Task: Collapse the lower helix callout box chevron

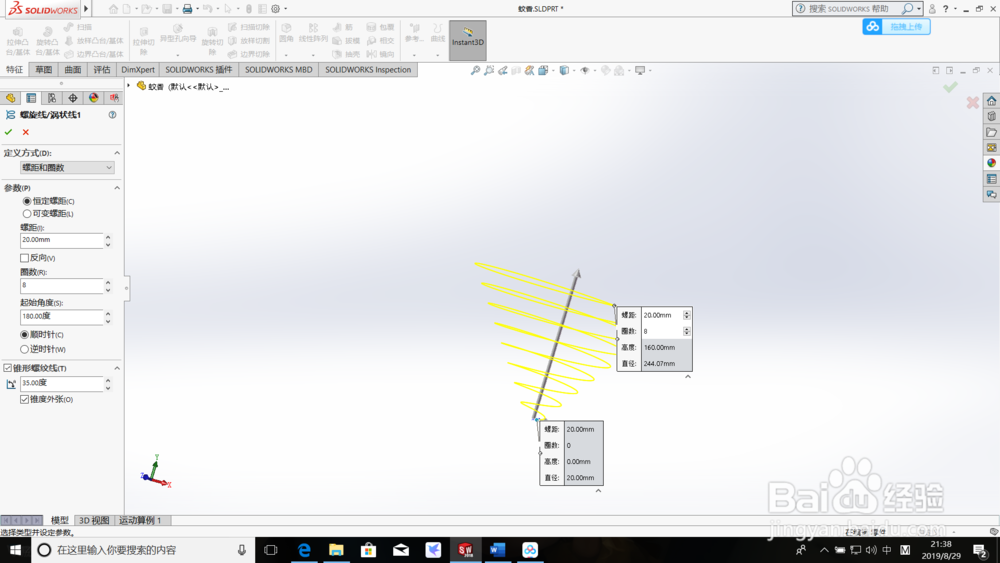Action: 598,491
